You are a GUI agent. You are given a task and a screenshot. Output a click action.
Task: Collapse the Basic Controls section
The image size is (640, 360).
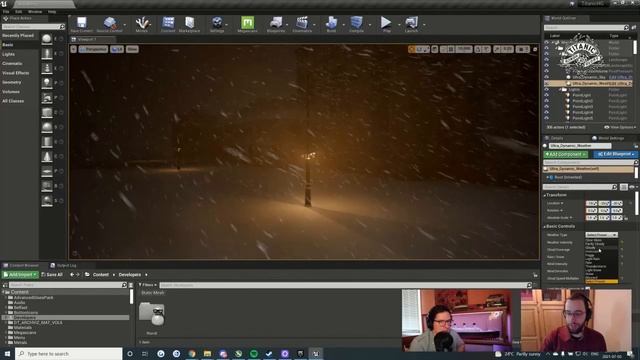pyautogui.click(x=545, y=227)
